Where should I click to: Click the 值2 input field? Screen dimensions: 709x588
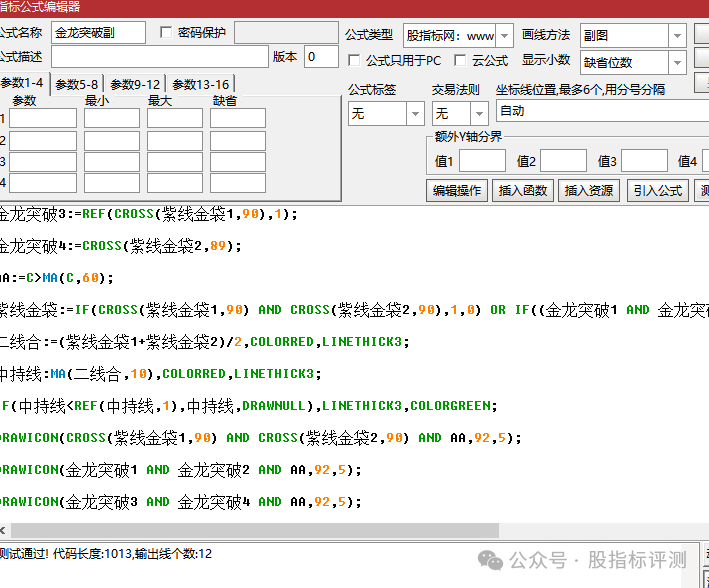click(563, 161)
